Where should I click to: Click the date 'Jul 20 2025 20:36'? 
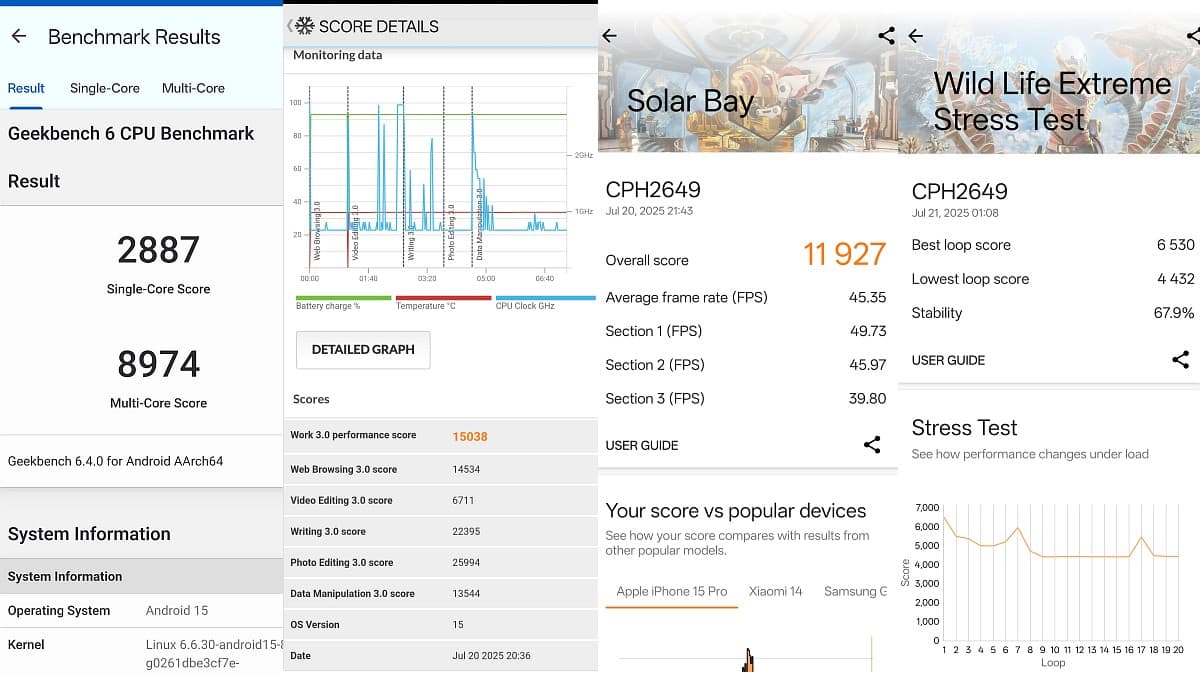[x=492, y=656]
